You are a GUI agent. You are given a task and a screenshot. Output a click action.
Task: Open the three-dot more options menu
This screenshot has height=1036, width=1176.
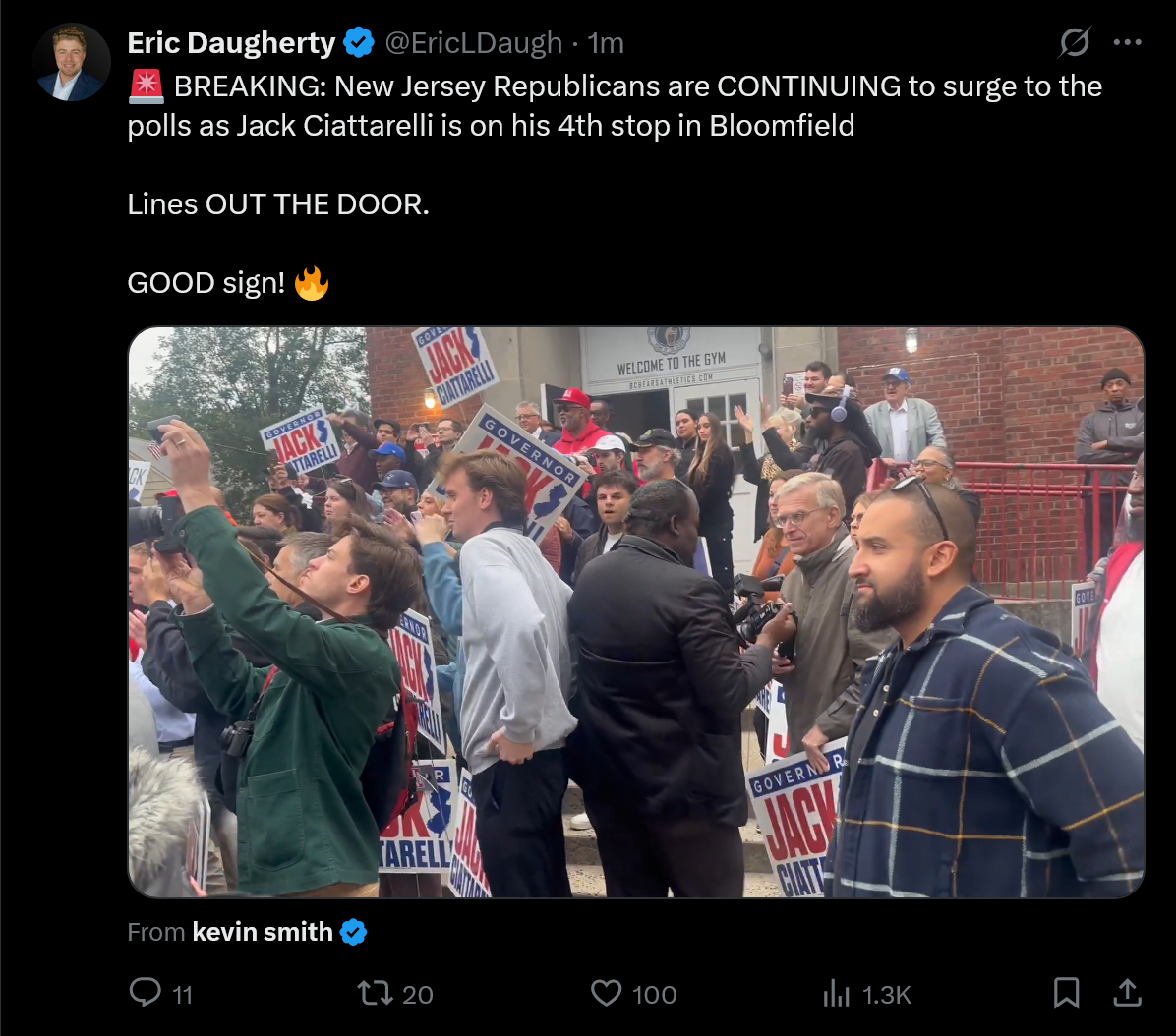click(x=1127, y=42)
